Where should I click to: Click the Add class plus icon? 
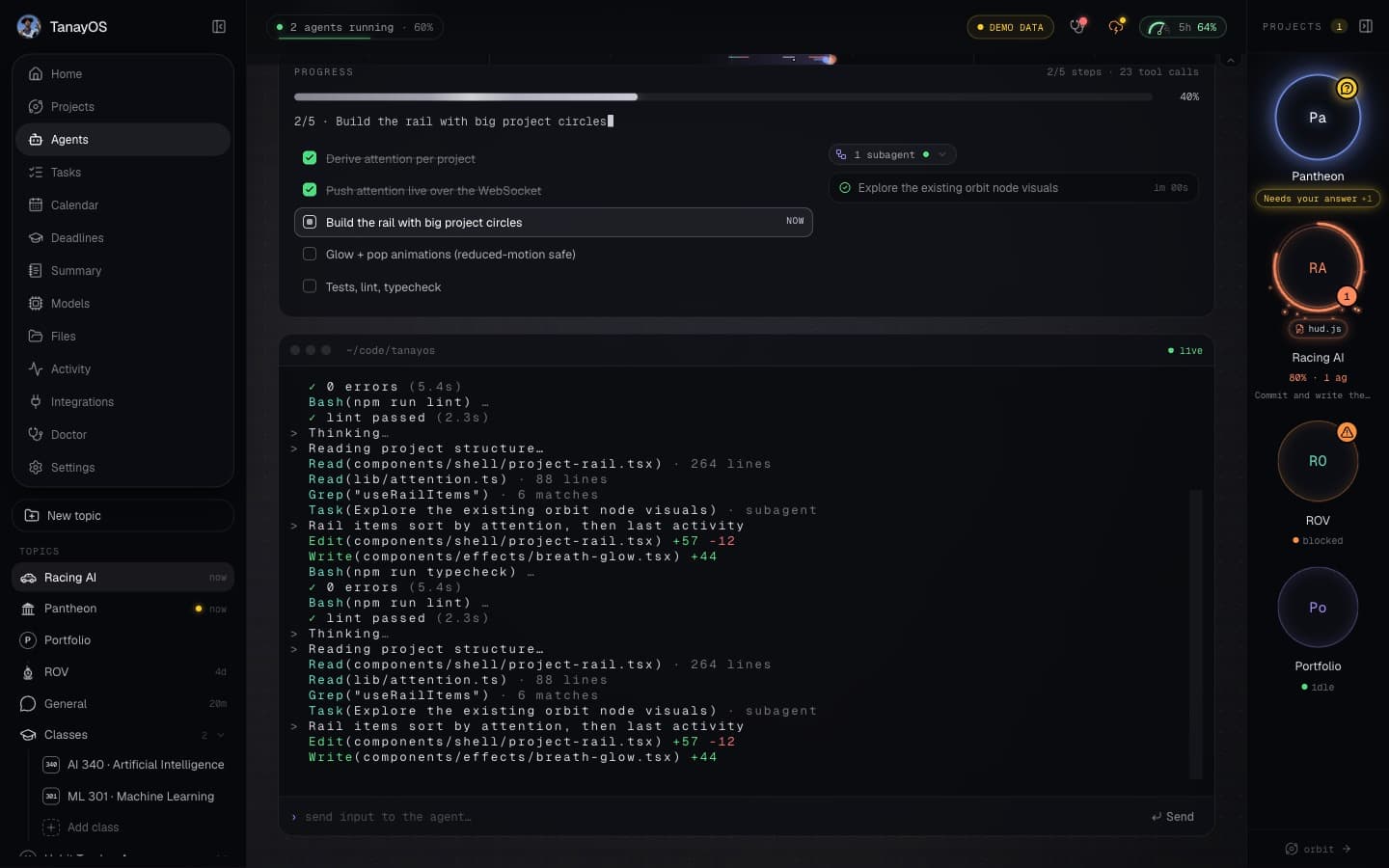tap(51, 827)
